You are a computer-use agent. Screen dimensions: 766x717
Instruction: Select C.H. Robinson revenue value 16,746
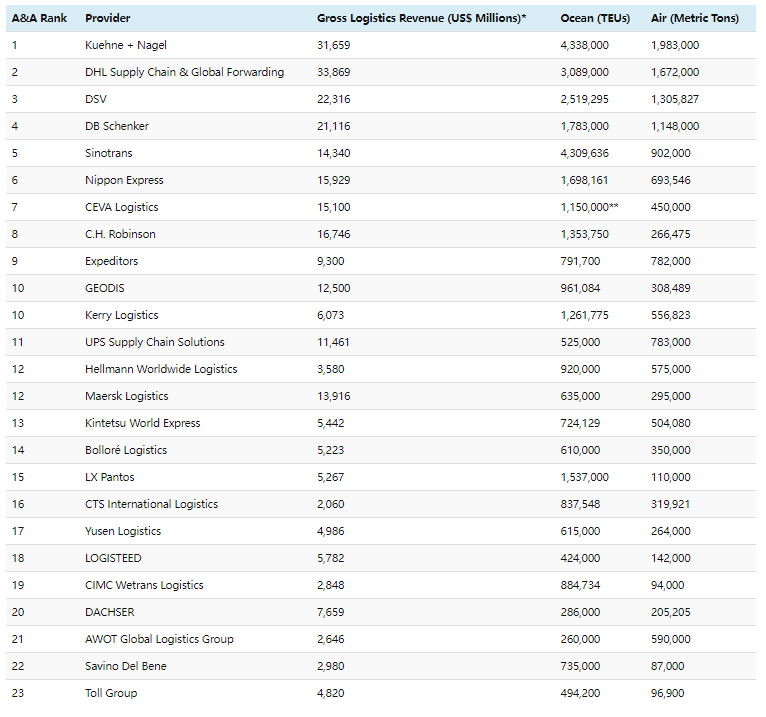point(335,235)
